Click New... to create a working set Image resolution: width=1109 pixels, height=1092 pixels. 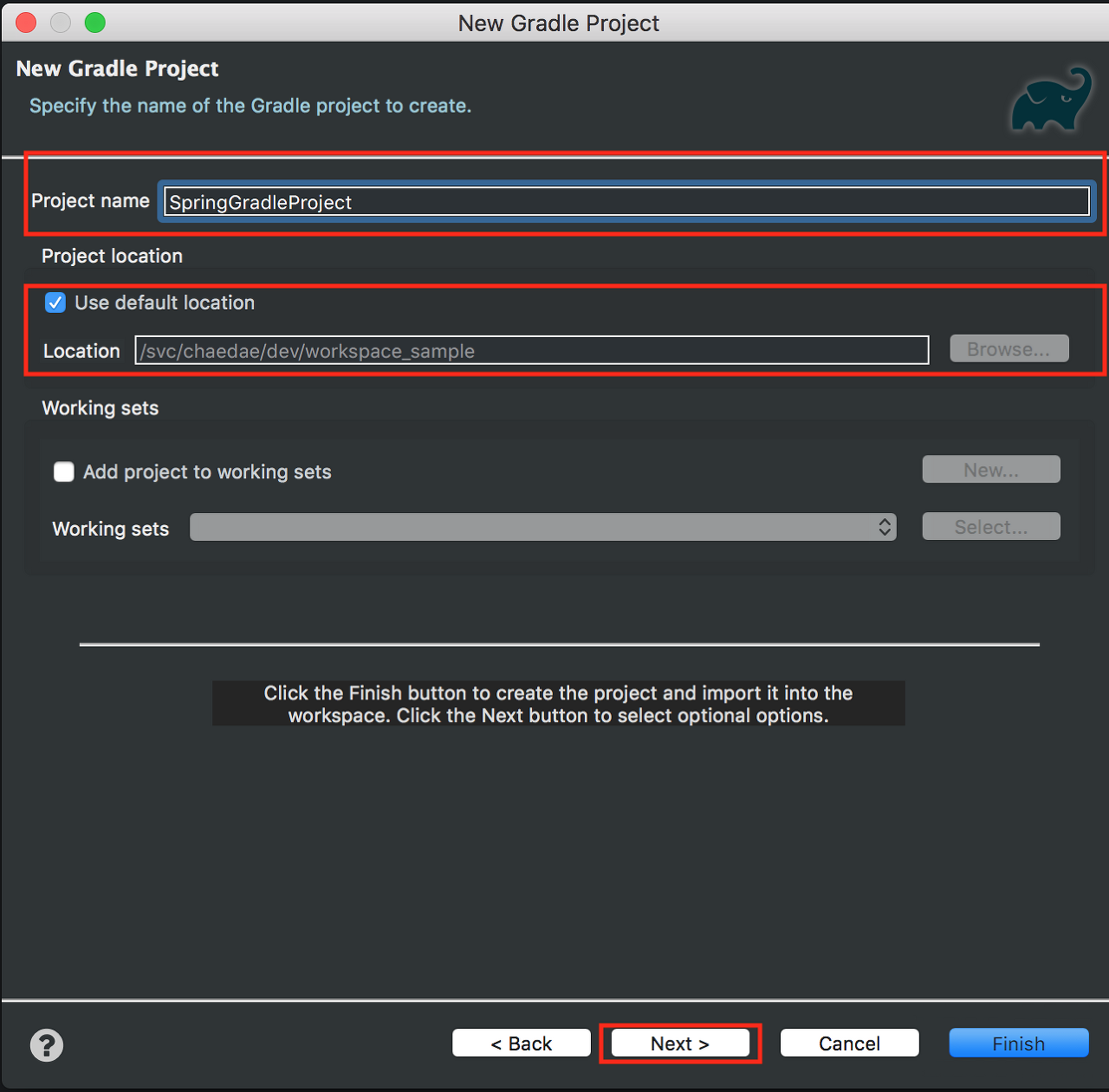click(990, 469)
